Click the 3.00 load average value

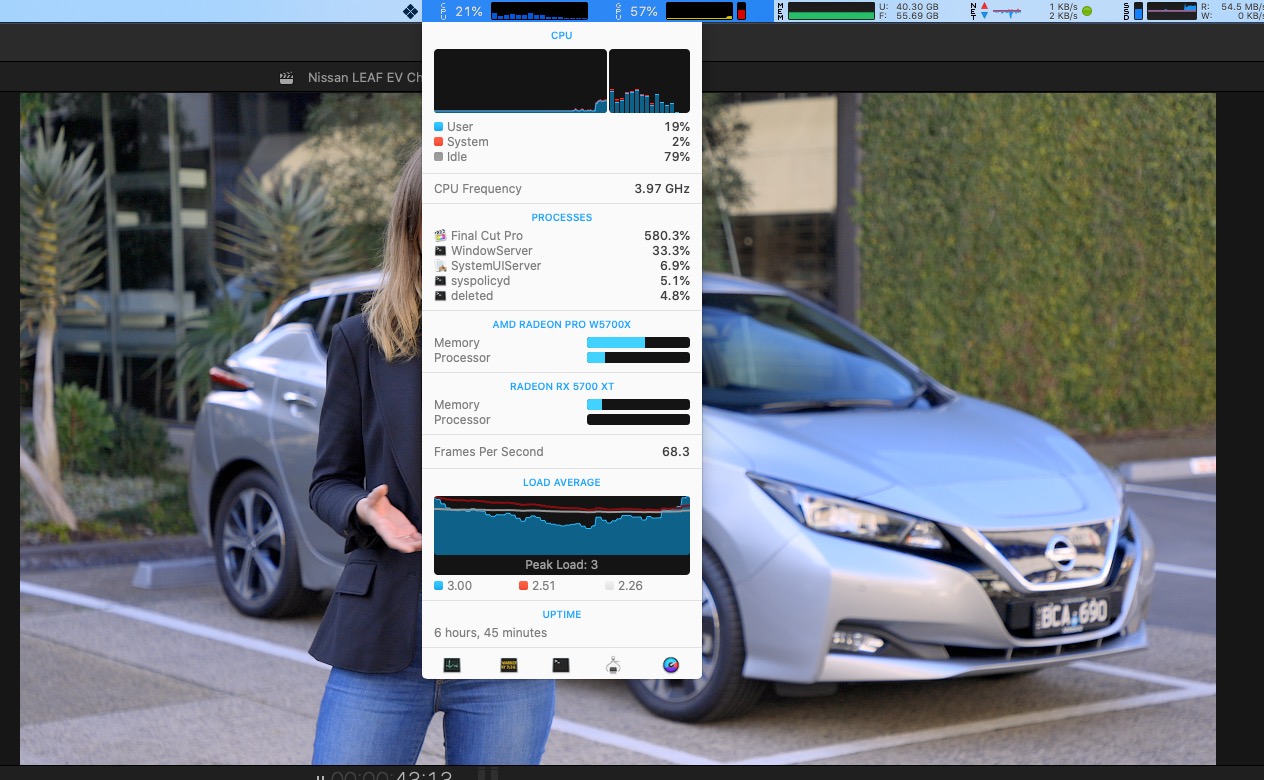(x=459, y=586)
